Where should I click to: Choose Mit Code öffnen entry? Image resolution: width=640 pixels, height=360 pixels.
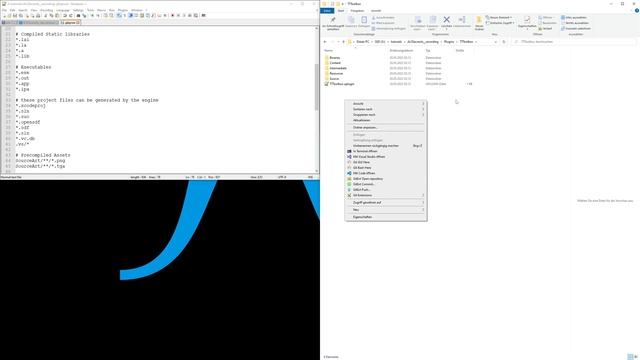(x=385, y=173)
